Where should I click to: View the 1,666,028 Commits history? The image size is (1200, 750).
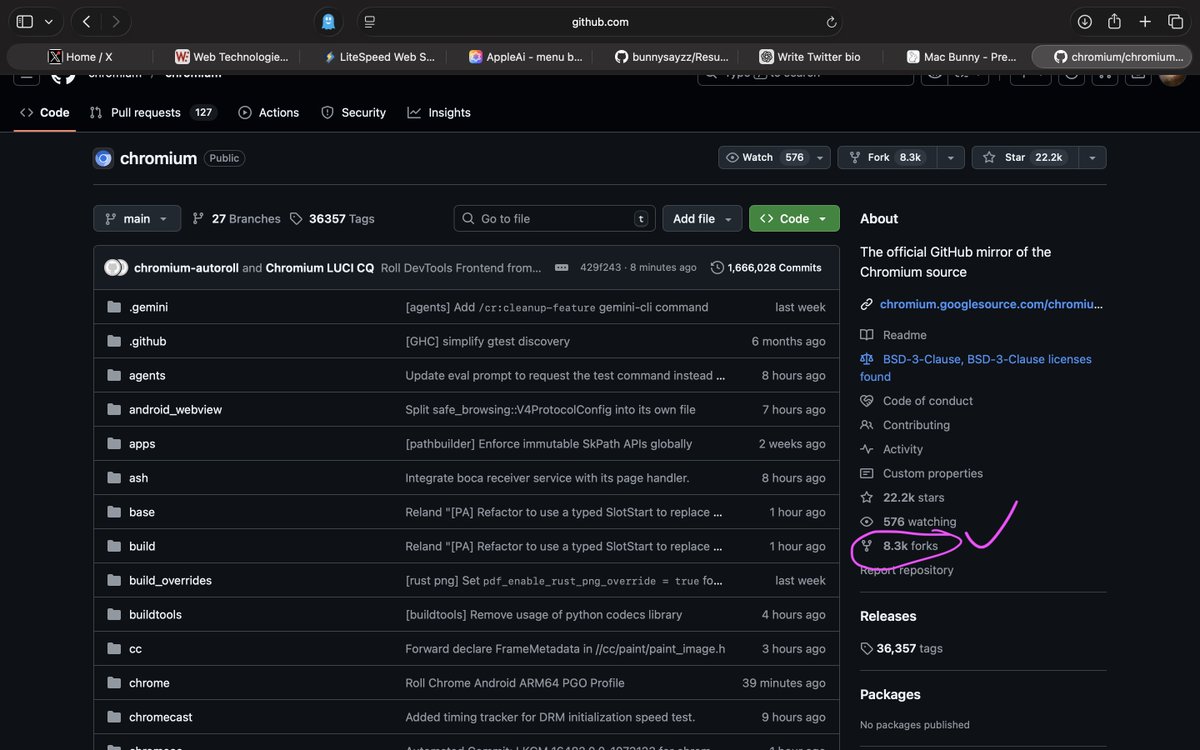point(766,268)
